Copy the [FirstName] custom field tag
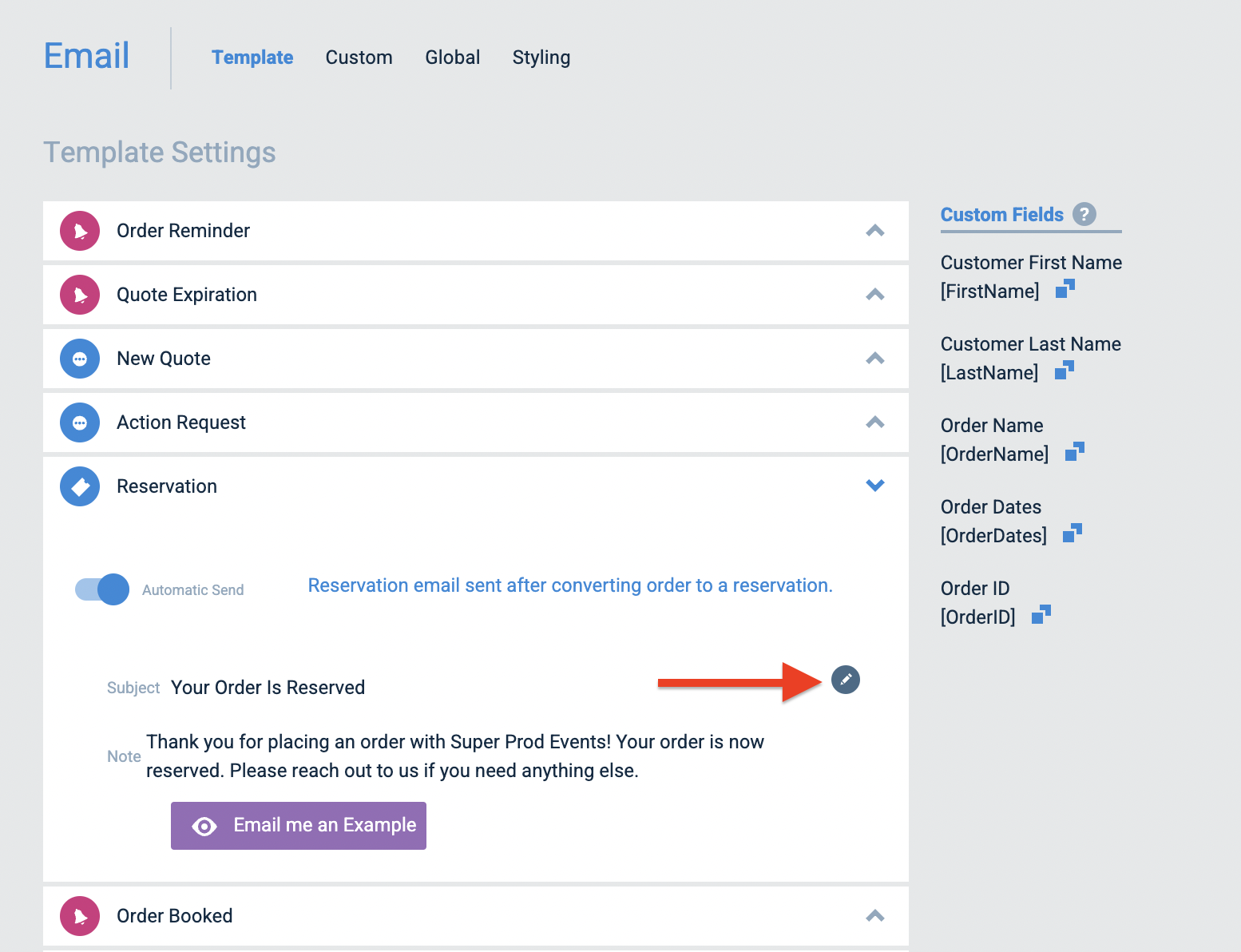This screenshot has width=1241, height=952. tap(1065, 290)
